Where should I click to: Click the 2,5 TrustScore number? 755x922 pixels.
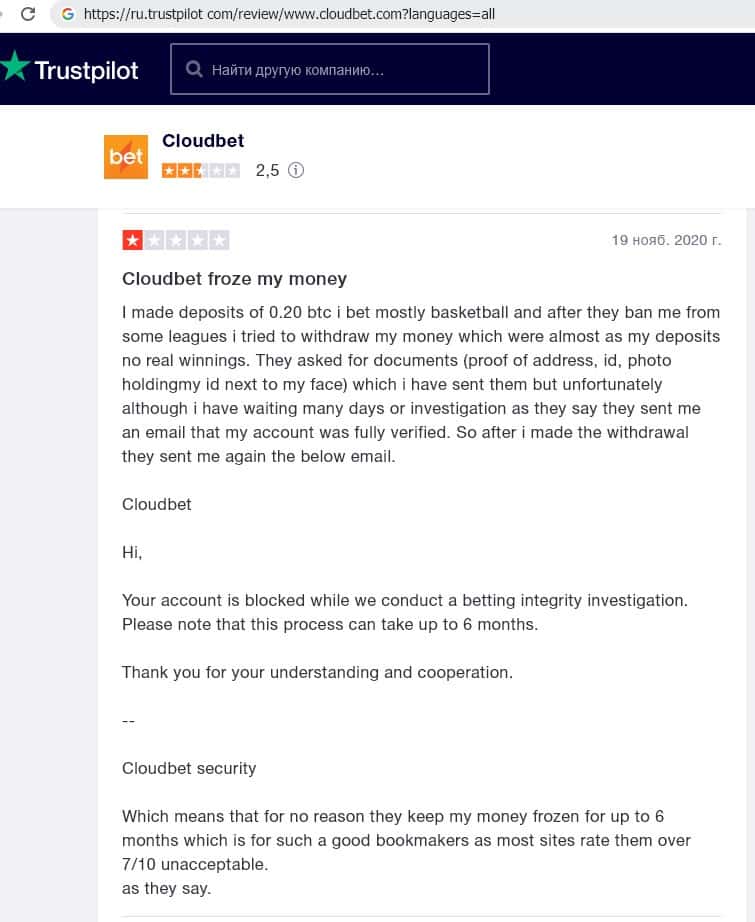(267, 171)
